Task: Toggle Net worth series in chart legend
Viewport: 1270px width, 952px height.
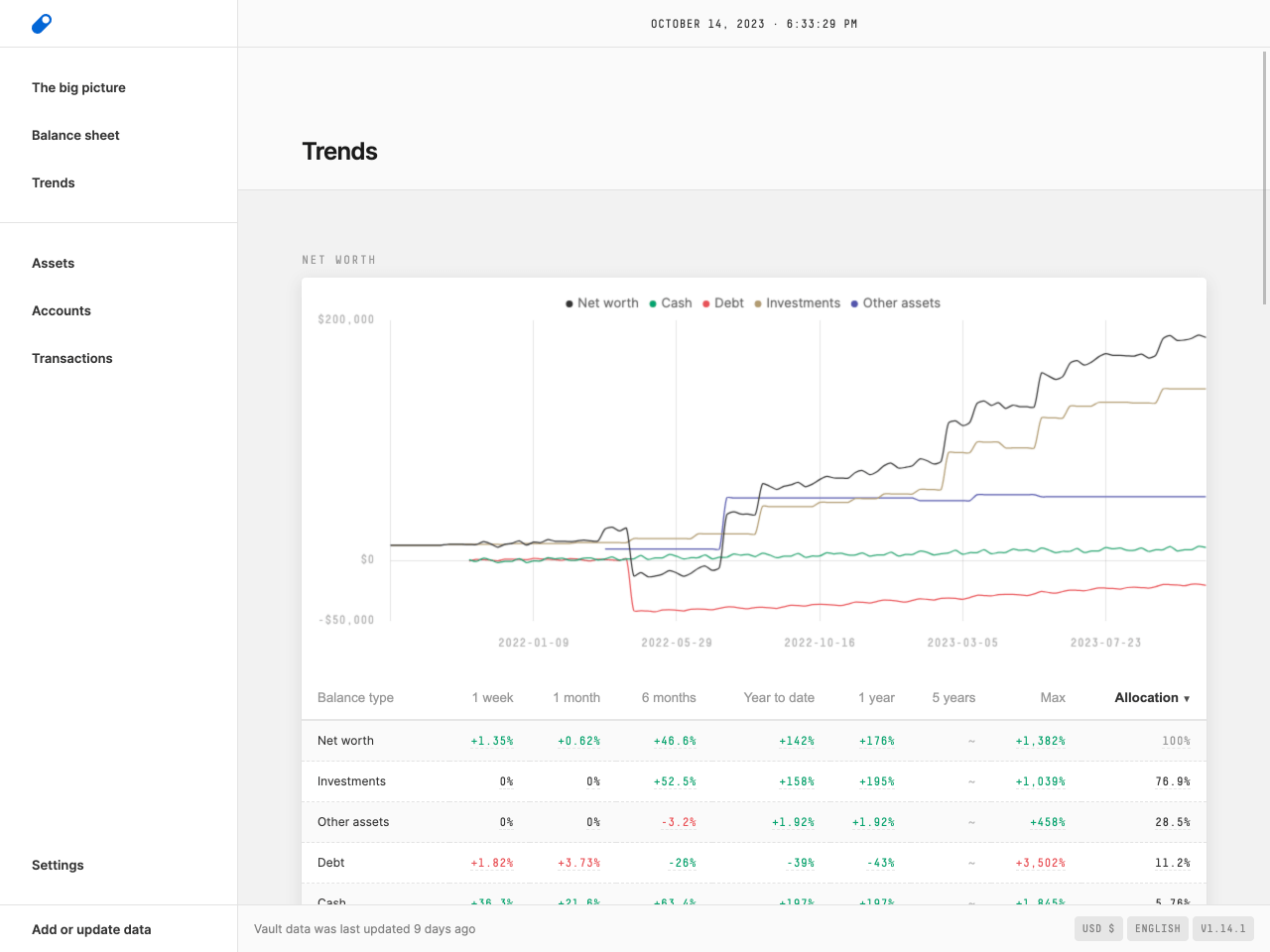Action: (x=602, y=303)
